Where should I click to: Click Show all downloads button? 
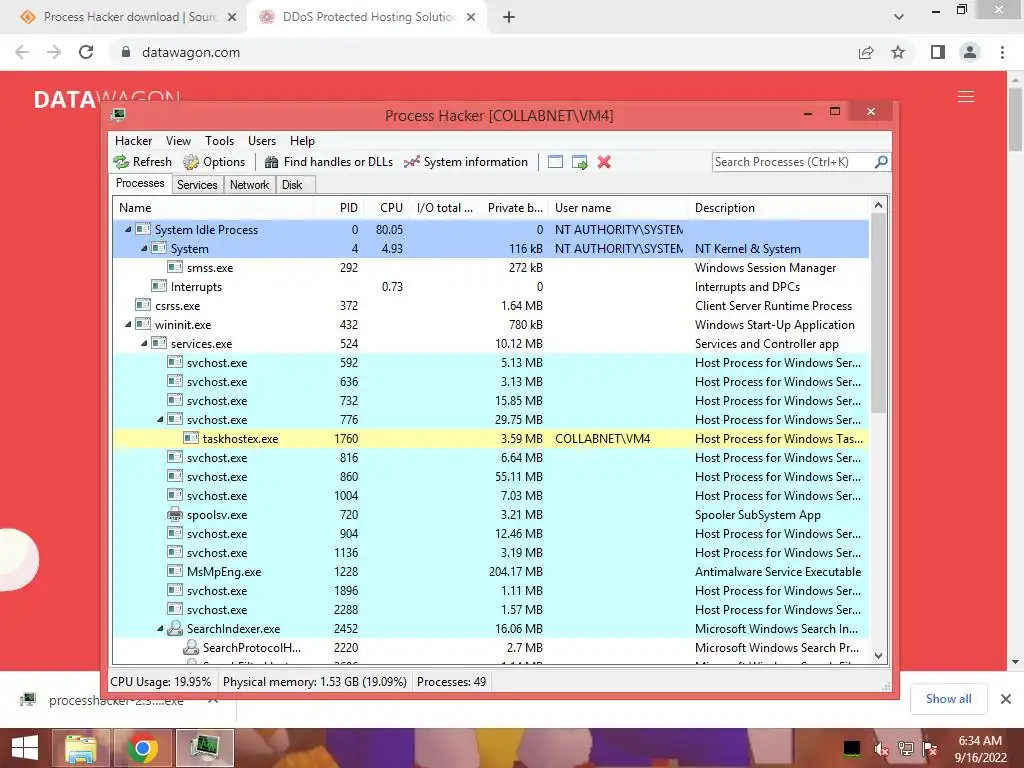coord(948,699)
